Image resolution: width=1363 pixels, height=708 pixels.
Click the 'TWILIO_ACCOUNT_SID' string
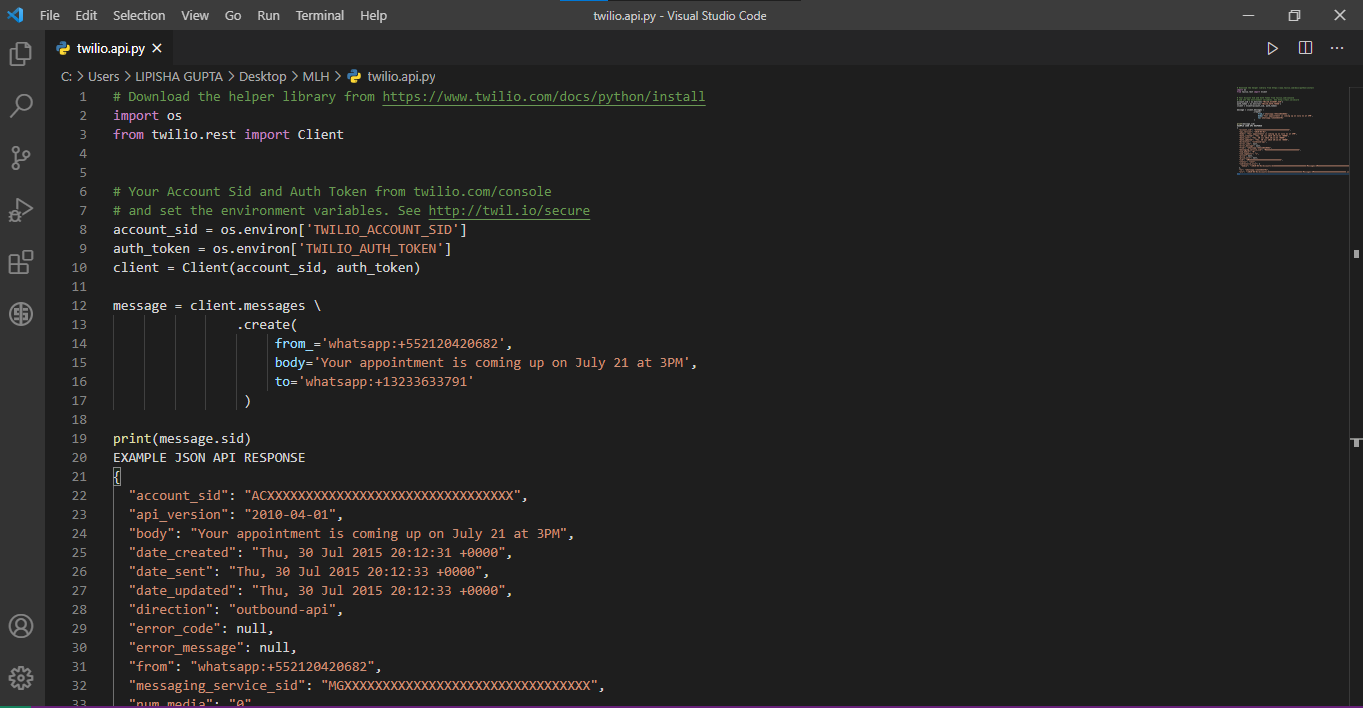(383, 230)
